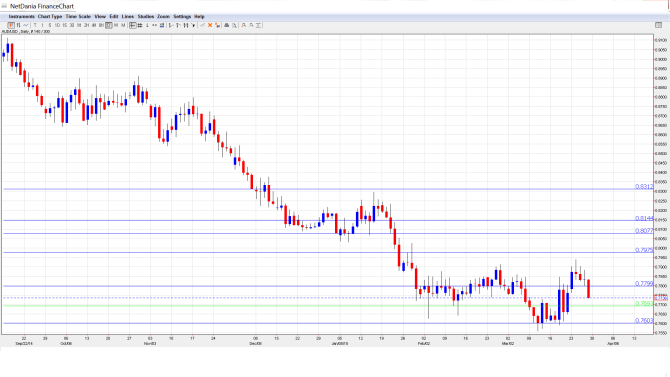Image resolution: width=670 pixels, height=377 pixels.
Task: Click the single-line style icon after grid
Action: (147, 25)
